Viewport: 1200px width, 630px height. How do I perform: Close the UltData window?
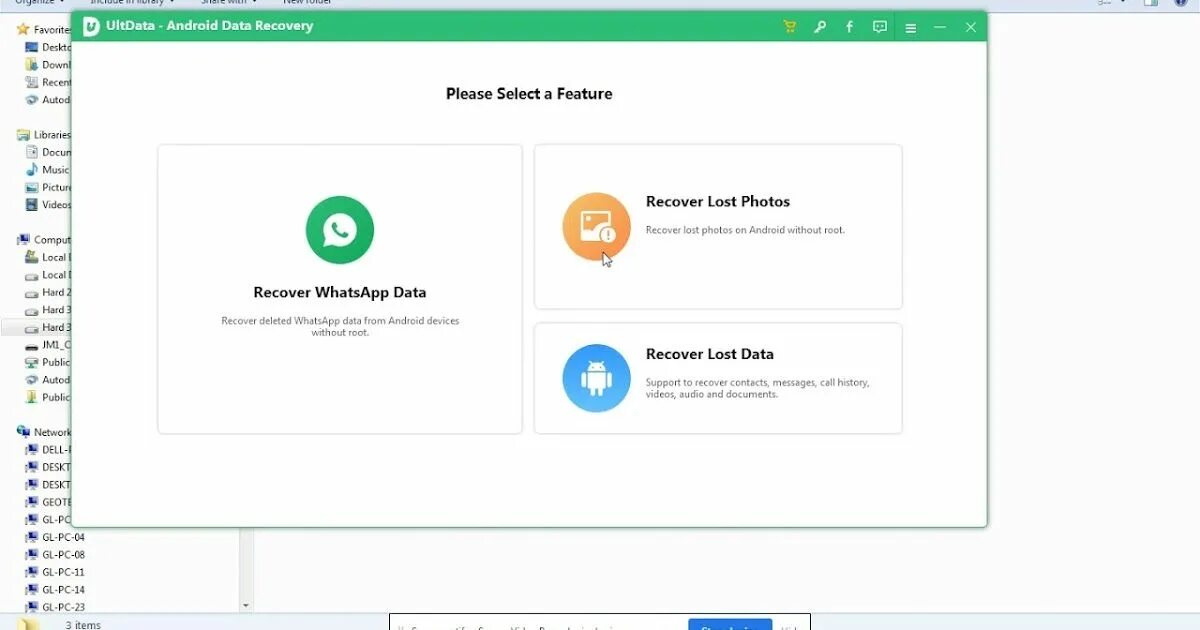coord(970,27)
